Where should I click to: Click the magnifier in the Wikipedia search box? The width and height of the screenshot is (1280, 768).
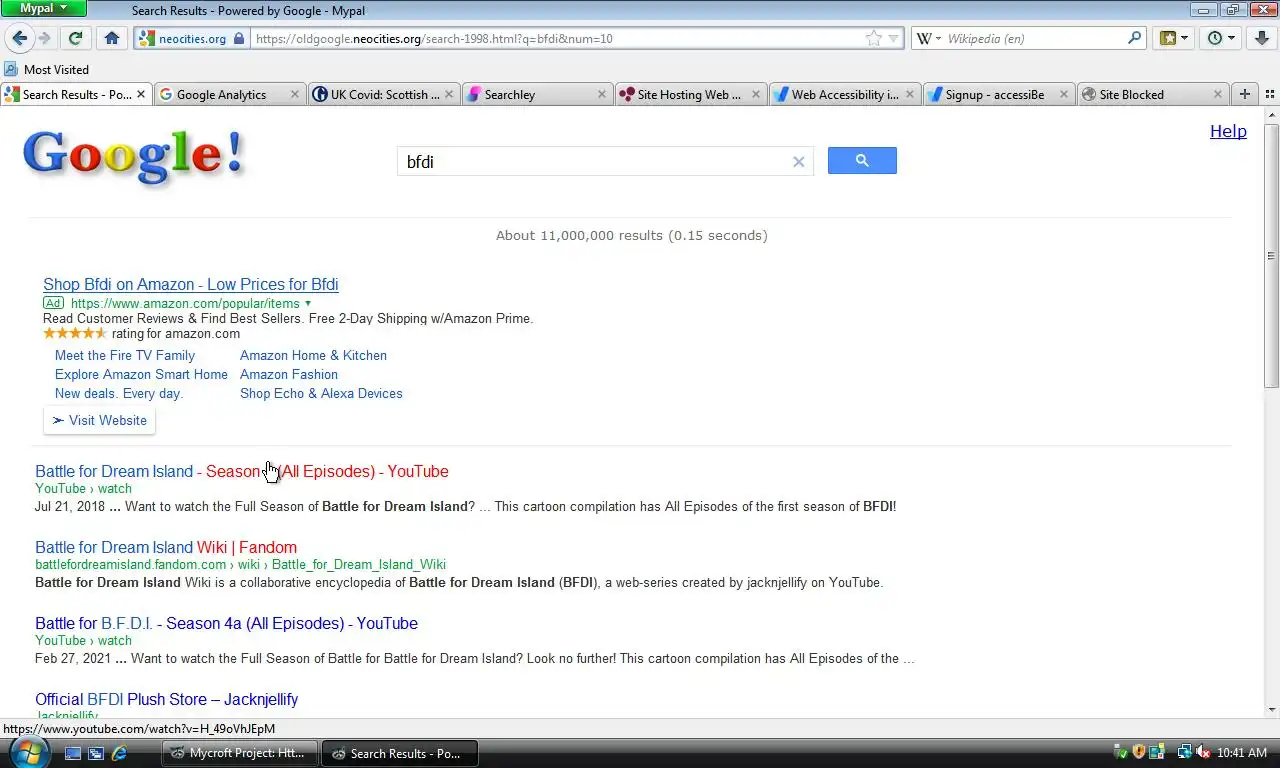pos(1134,38)
